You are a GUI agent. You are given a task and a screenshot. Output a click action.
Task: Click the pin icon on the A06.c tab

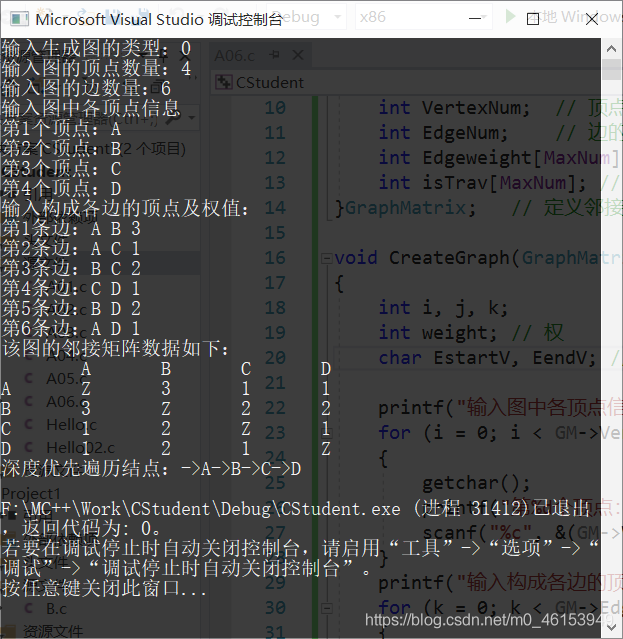click(x=275, y=55)
